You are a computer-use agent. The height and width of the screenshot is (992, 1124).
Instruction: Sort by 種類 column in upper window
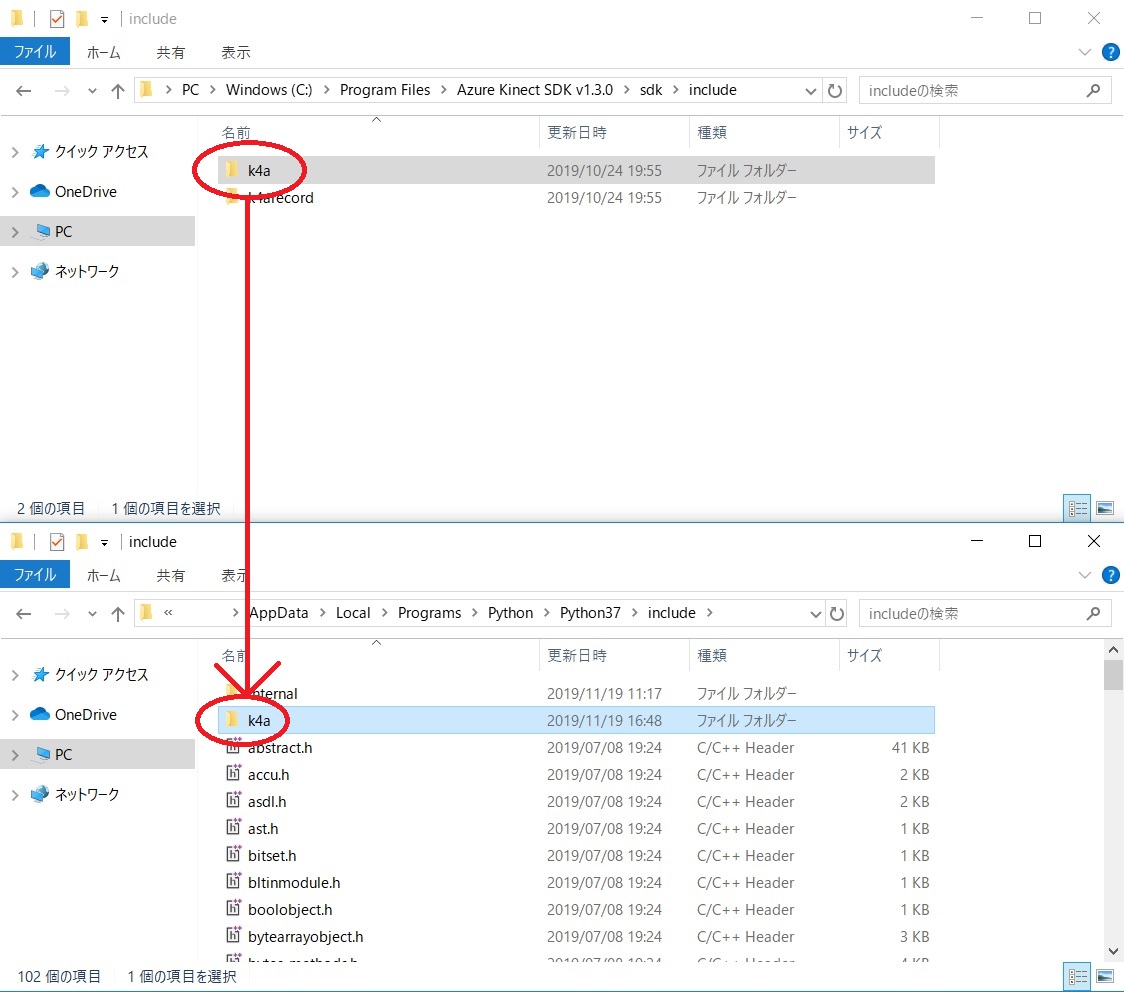click(711, 133)
